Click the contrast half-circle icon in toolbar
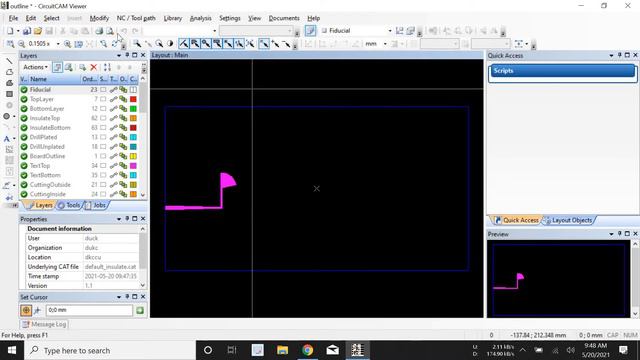The width and height of the screenshot is (640, 360). pos(170,44)
